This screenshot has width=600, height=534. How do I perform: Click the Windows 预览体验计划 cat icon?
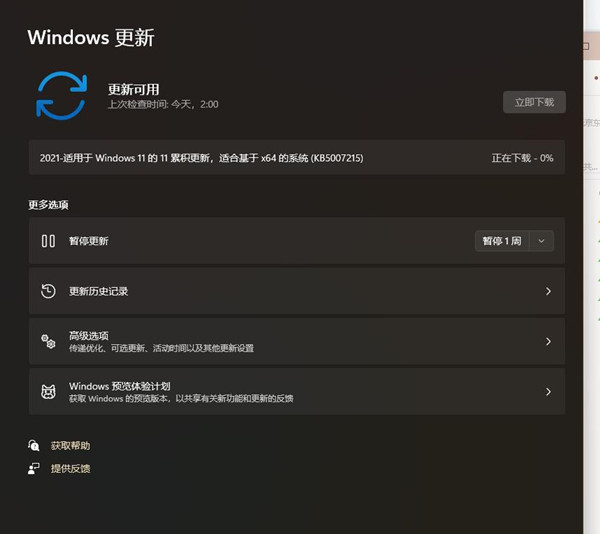[x=48, y=391]
